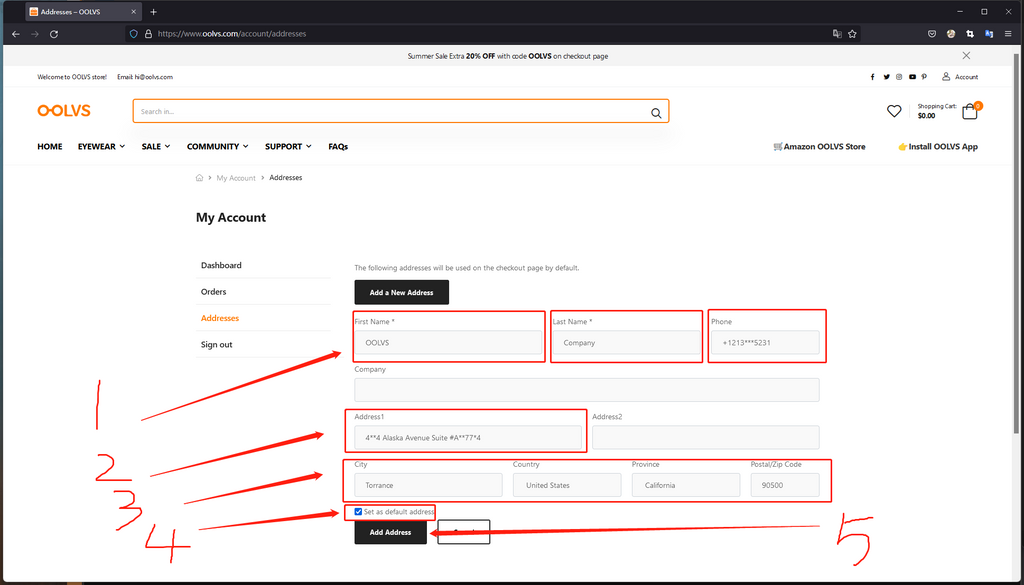Click the Add Address submit button

click(390, 532)
